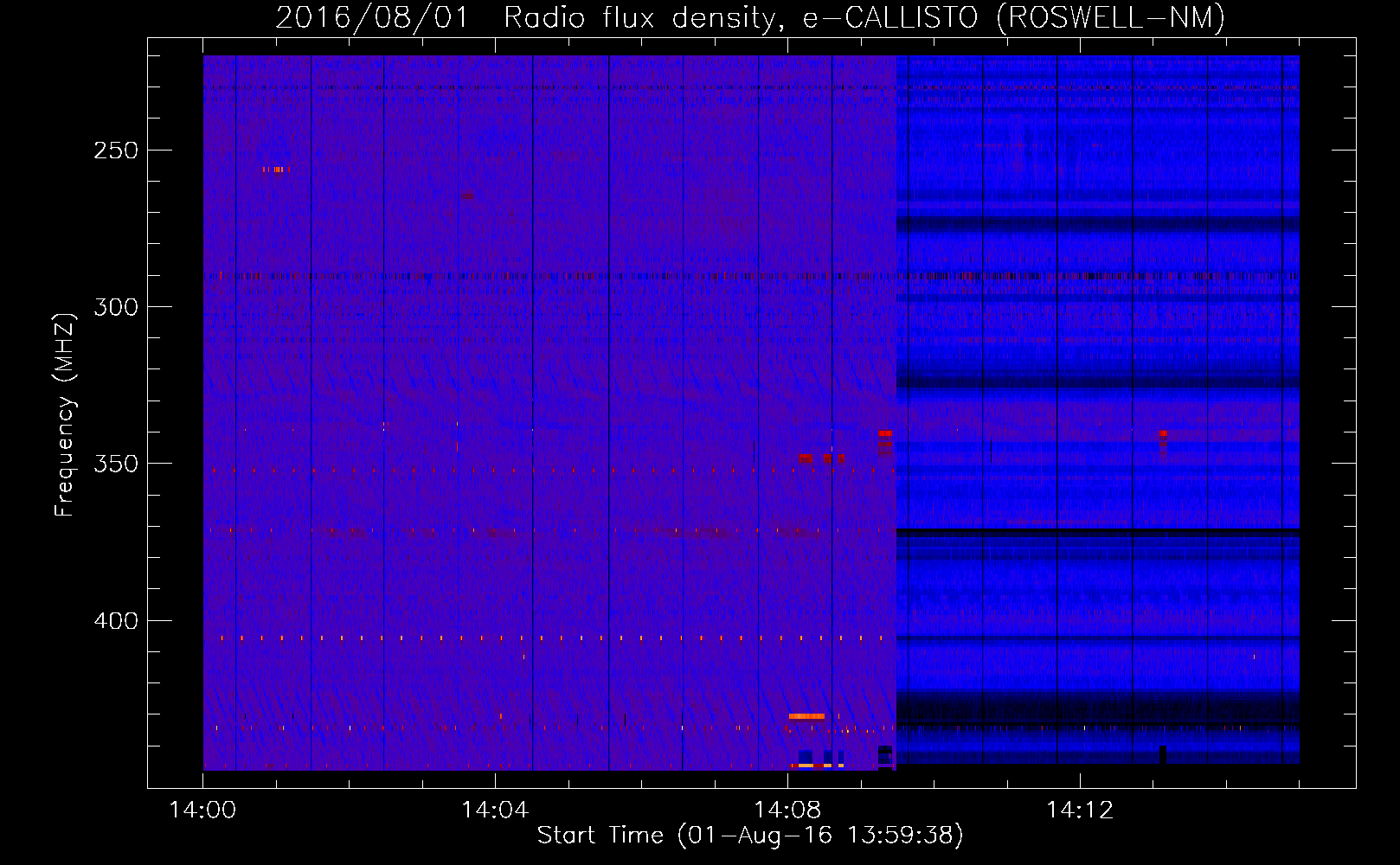Click the orange dashes near 255 MHz
1400x865 pixels.
click(276, 170)
